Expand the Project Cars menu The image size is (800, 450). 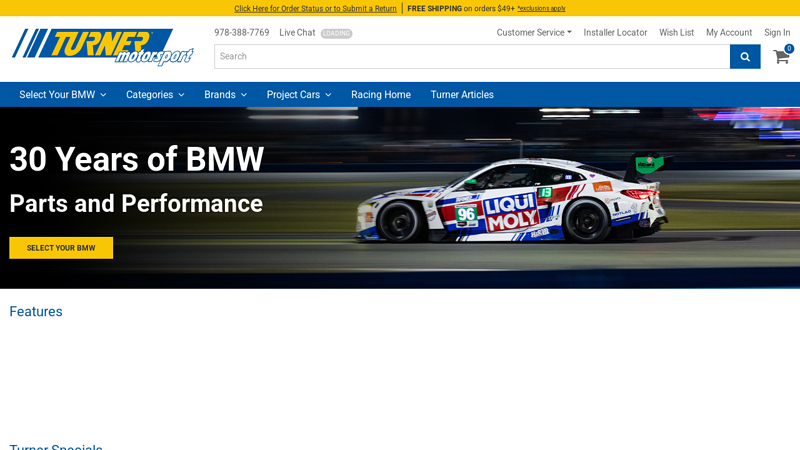[299, 95]
